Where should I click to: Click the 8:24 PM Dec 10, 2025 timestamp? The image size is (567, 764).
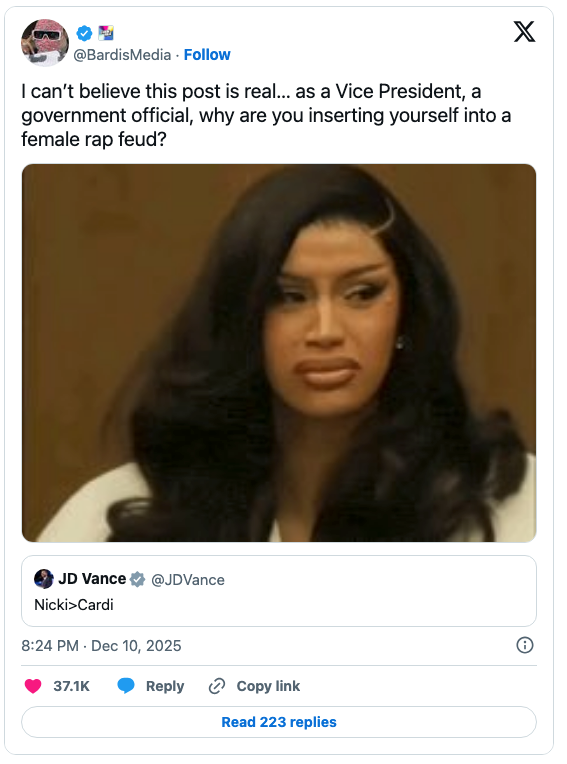coord(101,646)
